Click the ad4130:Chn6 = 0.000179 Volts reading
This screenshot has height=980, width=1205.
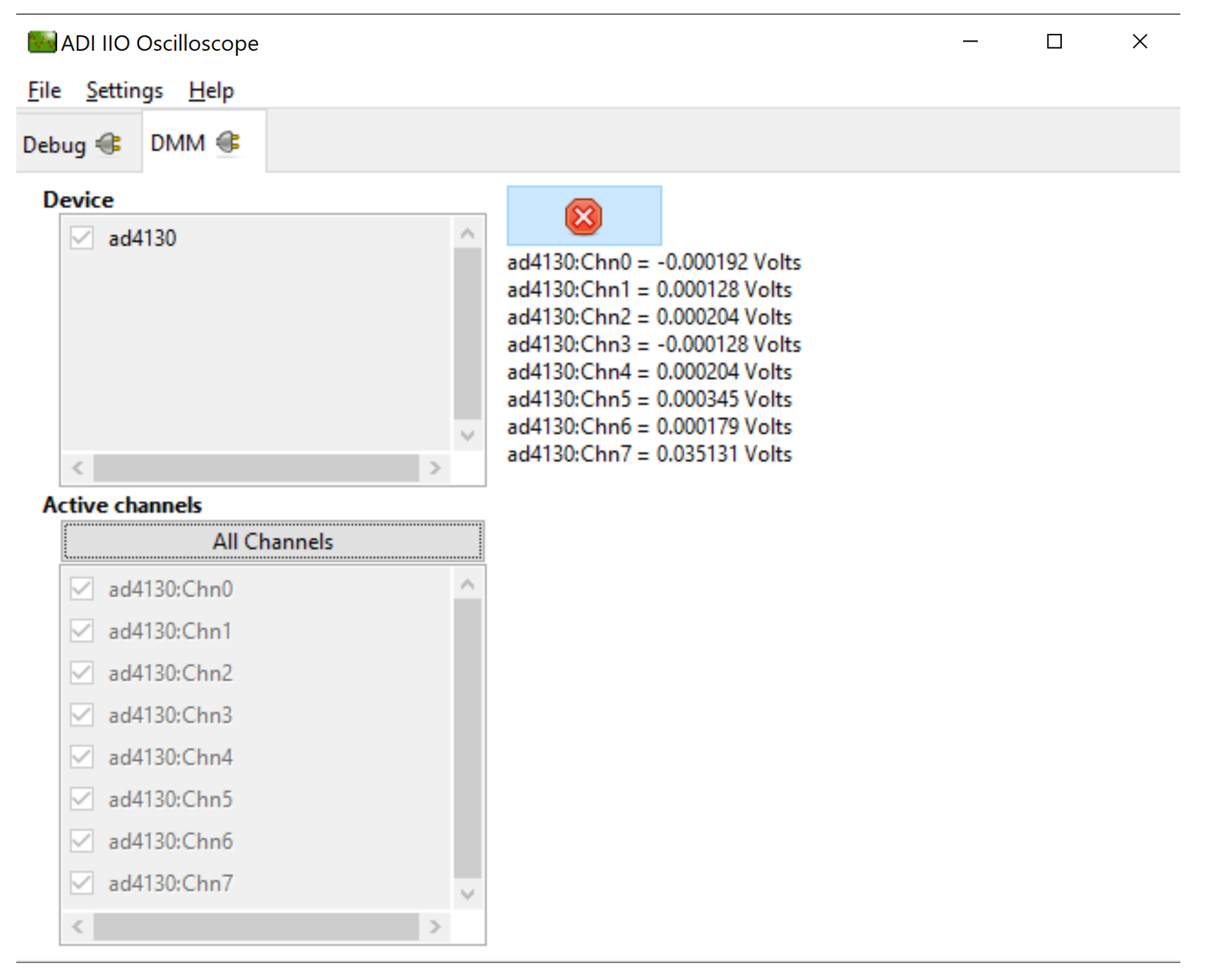pyautogui.click(x=649, y=427)
